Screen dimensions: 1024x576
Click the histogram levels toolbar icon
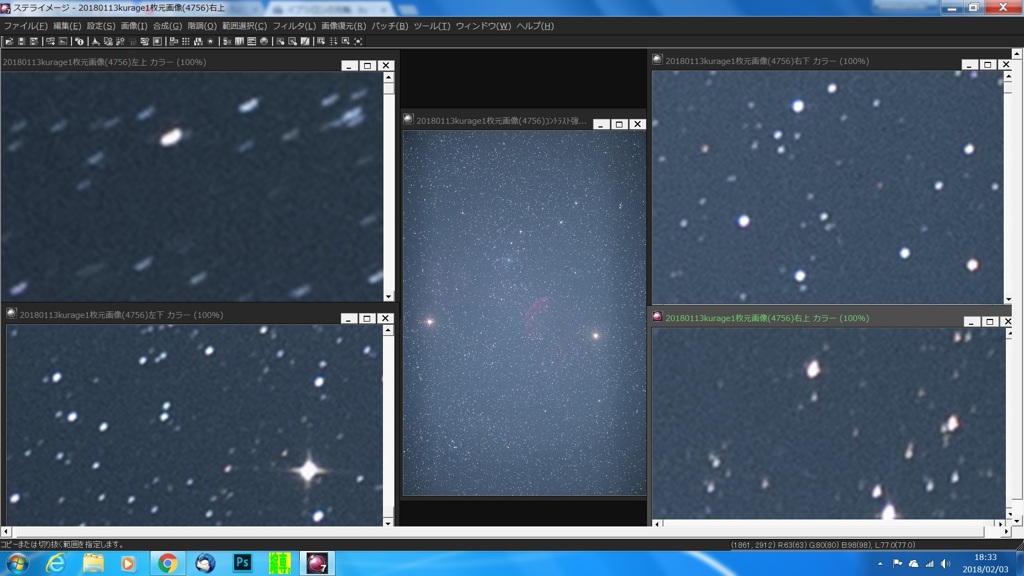coord(95,41)
